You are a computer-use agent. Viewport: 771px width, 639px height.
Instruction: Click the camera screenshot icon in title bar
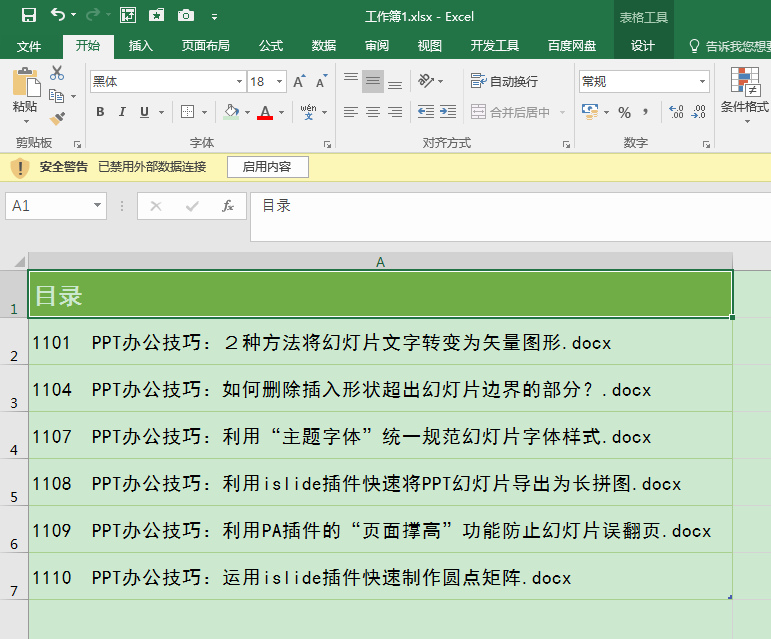coord(185,16)
